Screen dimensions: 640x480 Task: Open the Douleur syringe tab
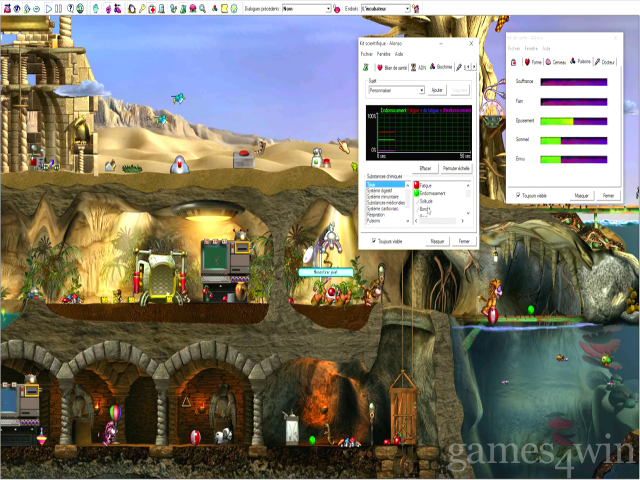click(x=604, y=61)
